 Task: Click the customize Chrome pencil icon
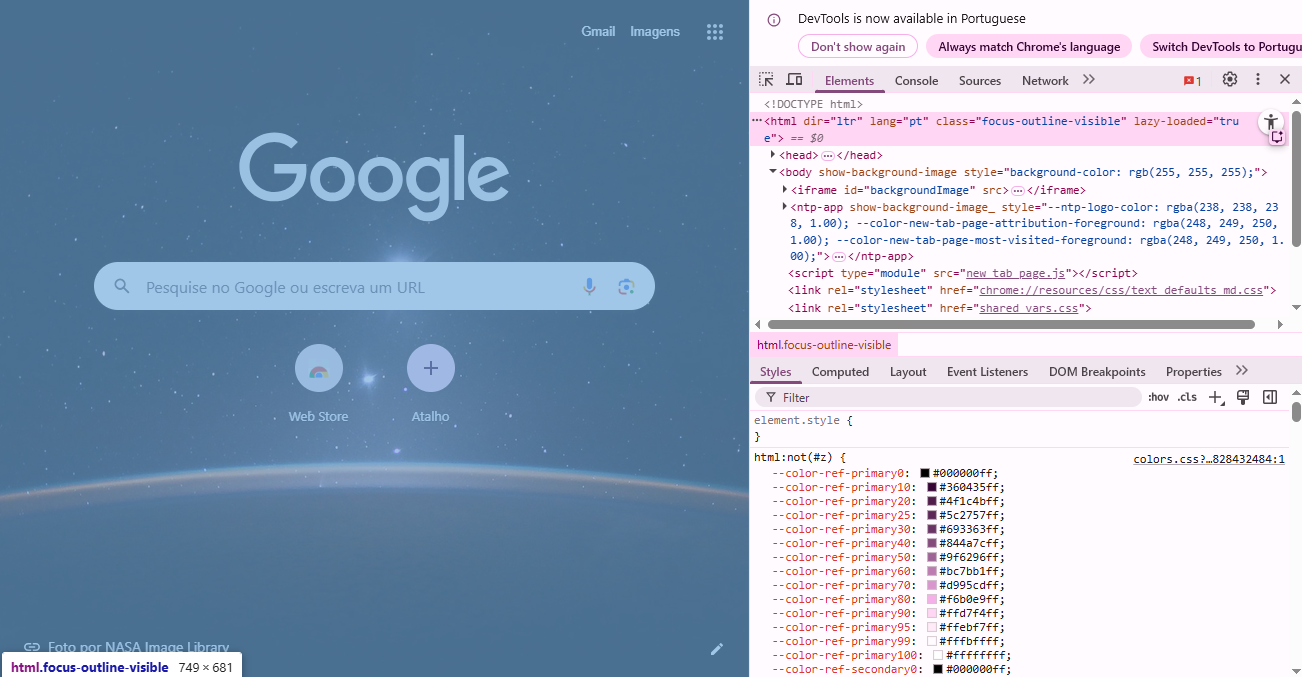coord(716,649)
